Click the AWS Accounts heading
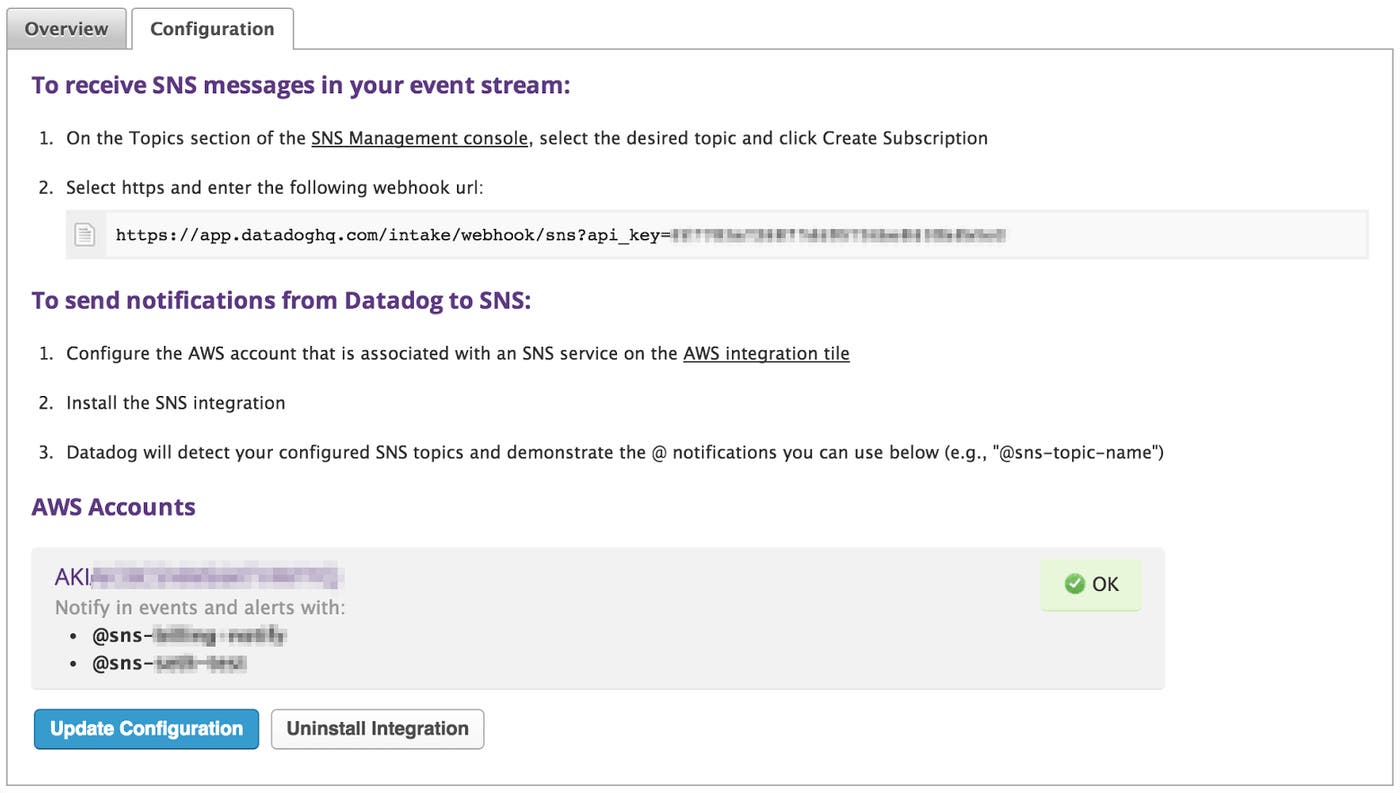Image resolution: width=1400 pixels, height=793 pixels. 113,507
